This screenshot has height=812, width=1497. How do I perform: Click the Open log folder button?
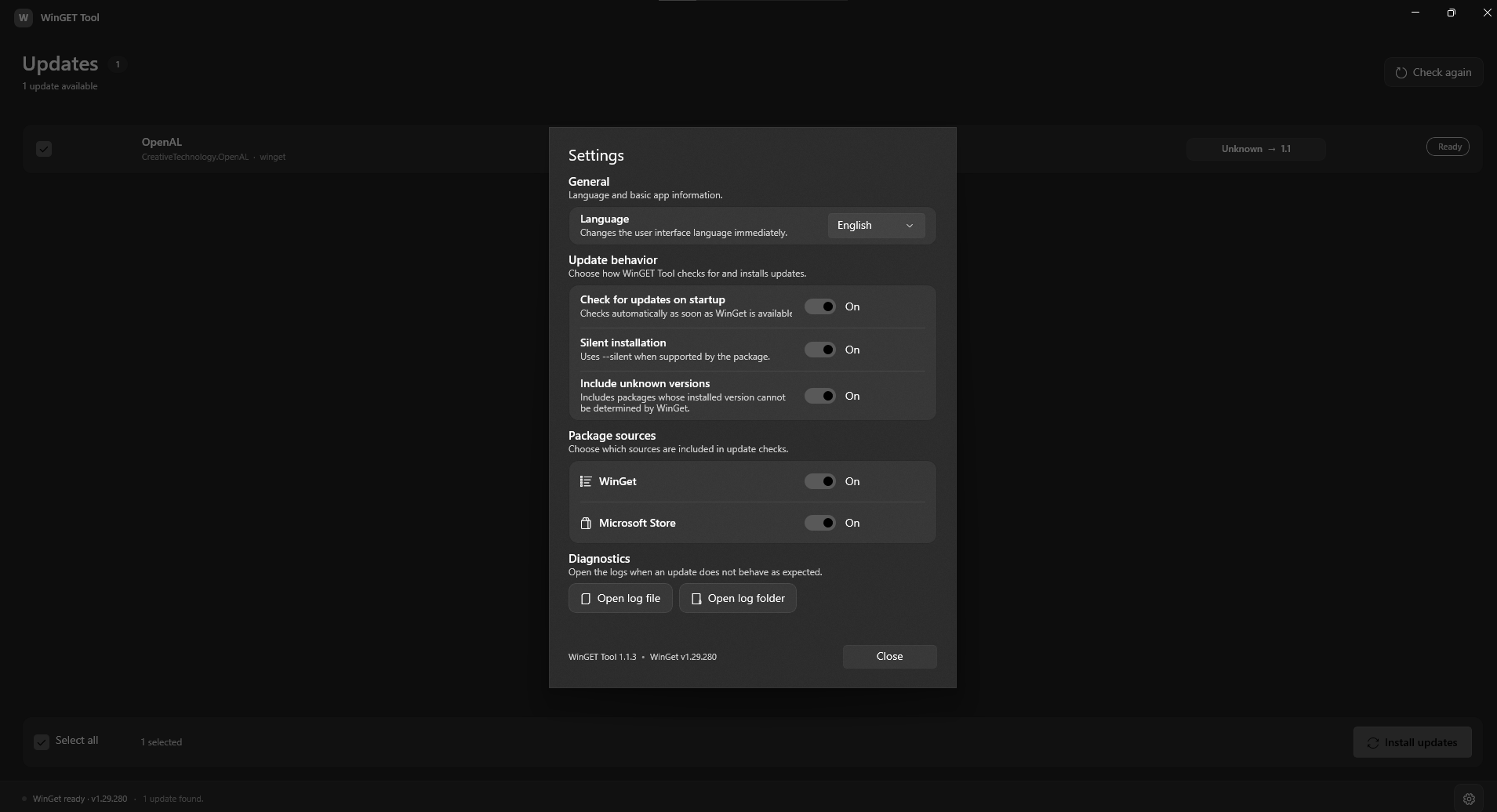(738, 598)
